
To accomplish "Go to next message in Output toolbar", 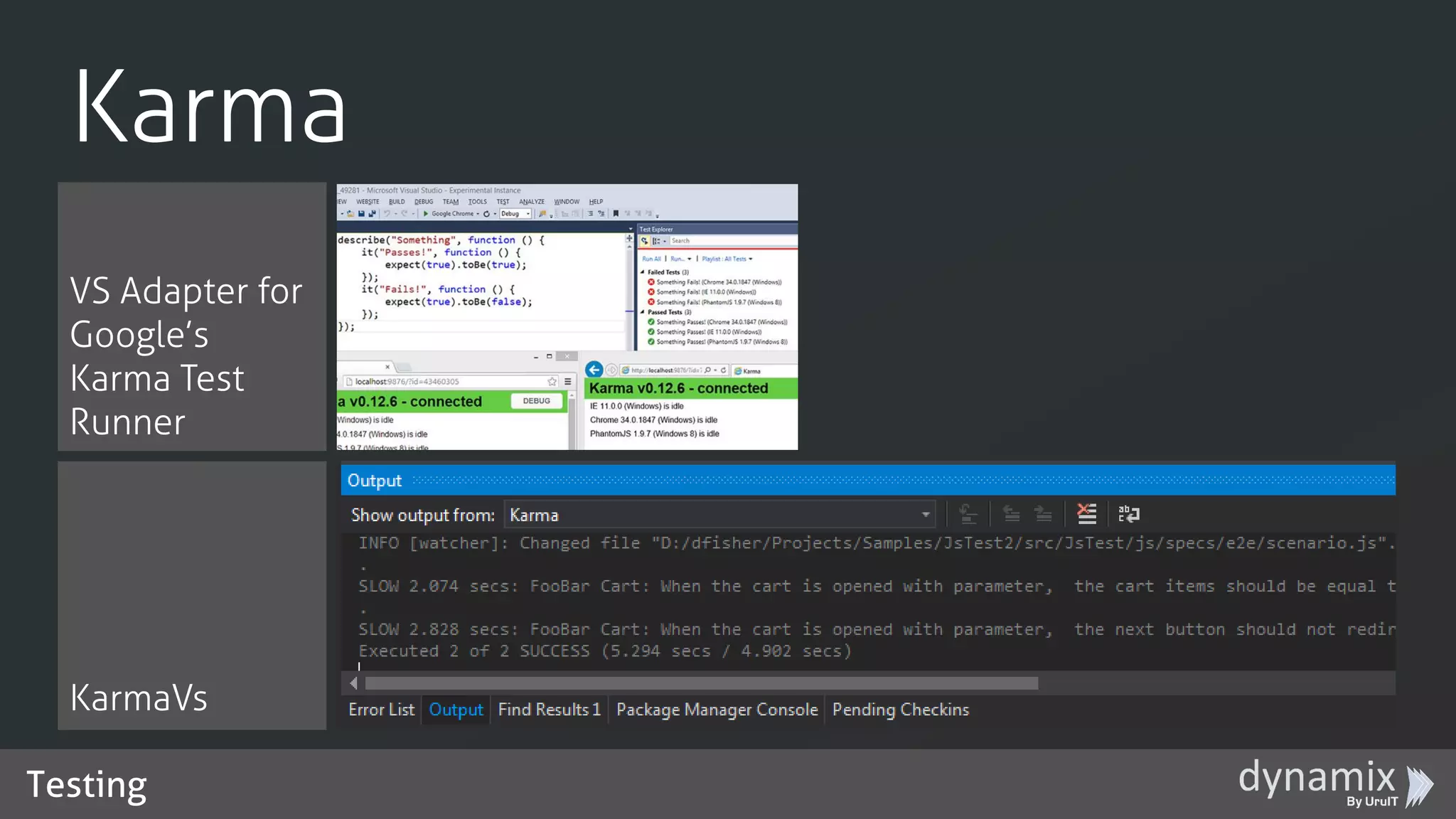I will tap(1043, 514).
